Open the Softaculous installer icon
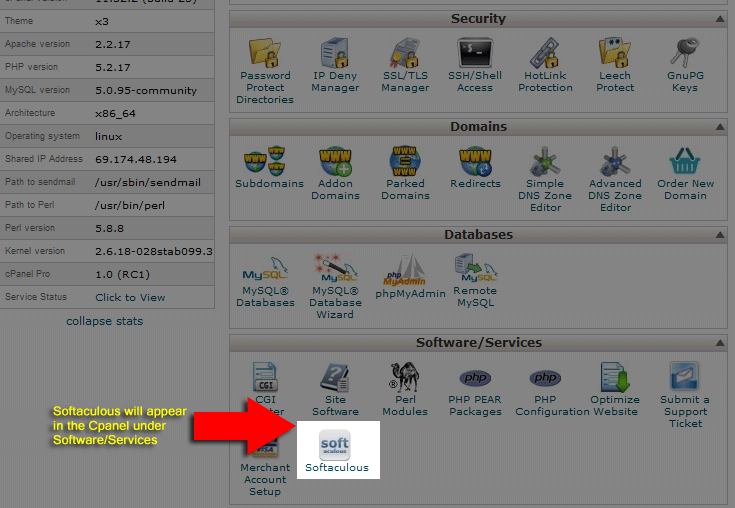The height and width of the screenshot is (508, 735). point(337,449)
